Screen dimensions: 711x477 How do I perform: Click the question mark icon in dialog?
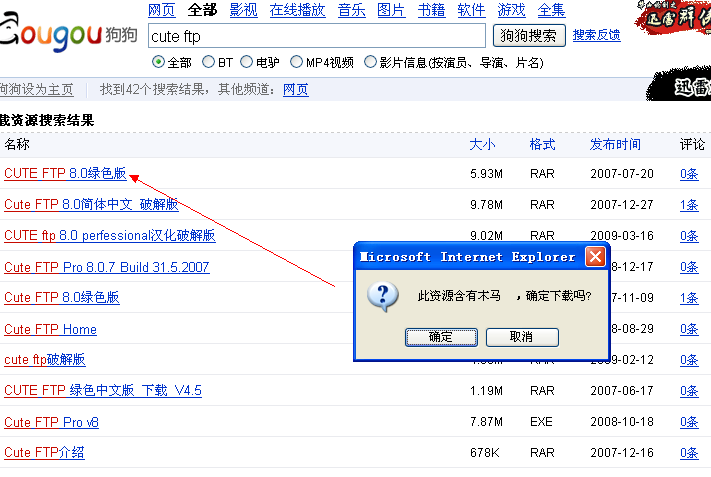coord(383,297)
